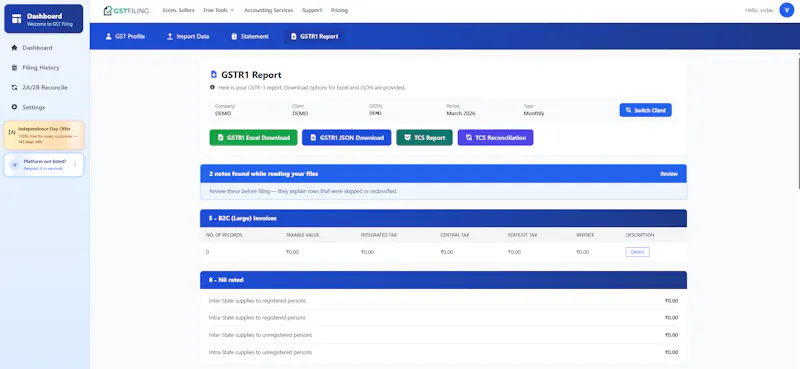
Task: Click Intra-State supplies to unregistered persons row
Action: point(443,352)
